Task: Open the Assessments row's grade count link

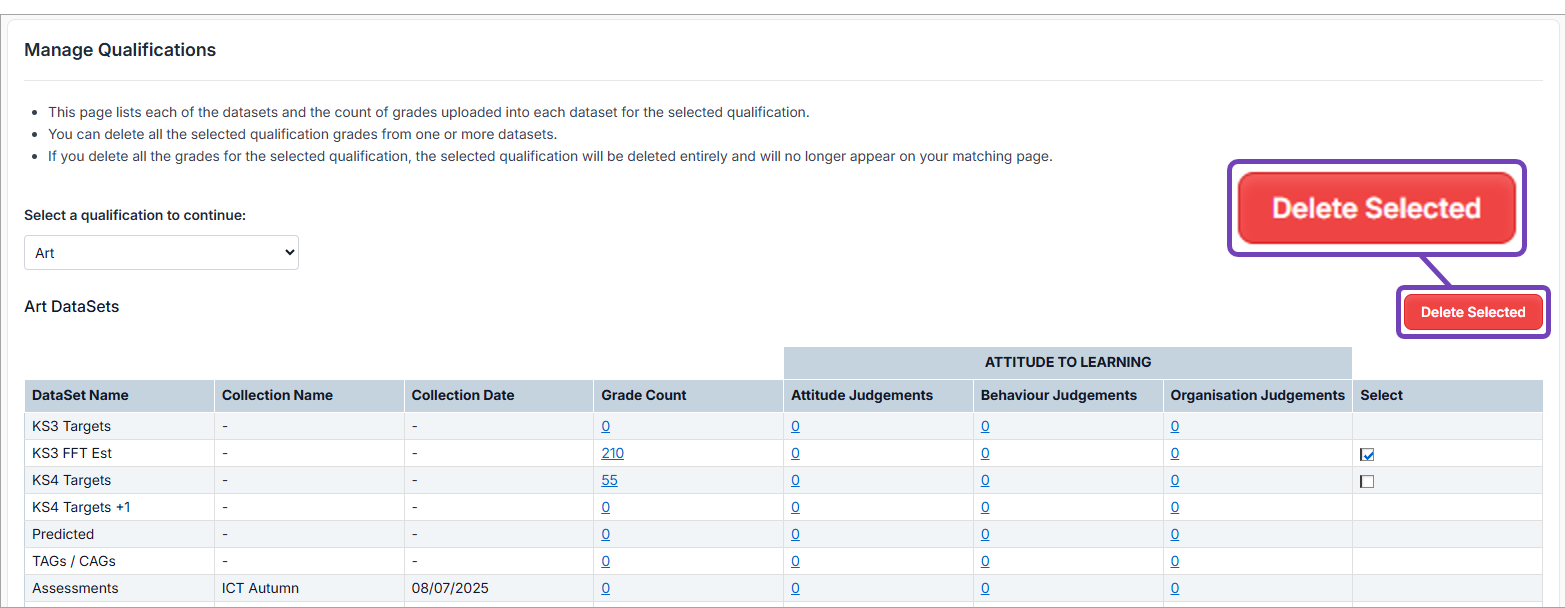Action: 605,588
